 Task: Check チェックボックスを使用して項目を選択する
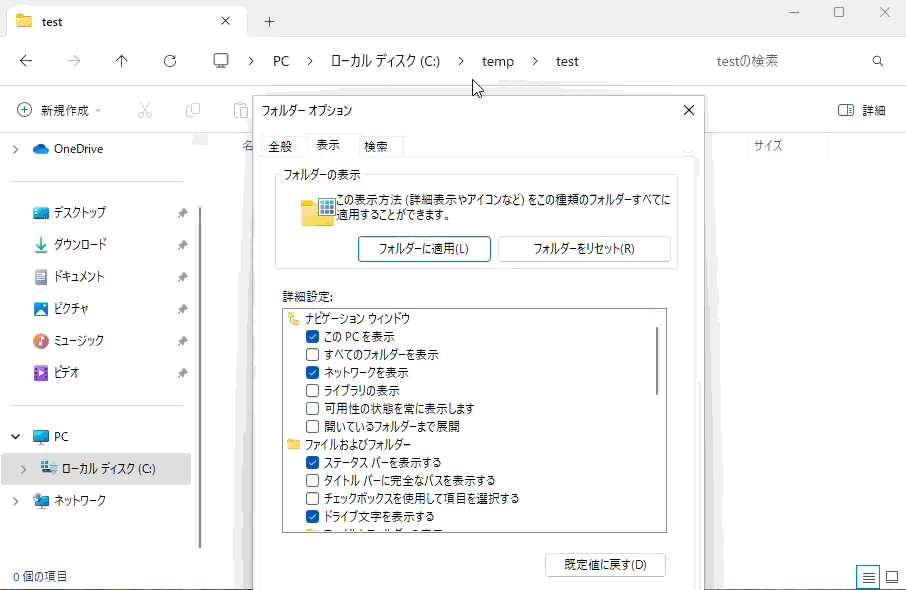click(313, 498)
